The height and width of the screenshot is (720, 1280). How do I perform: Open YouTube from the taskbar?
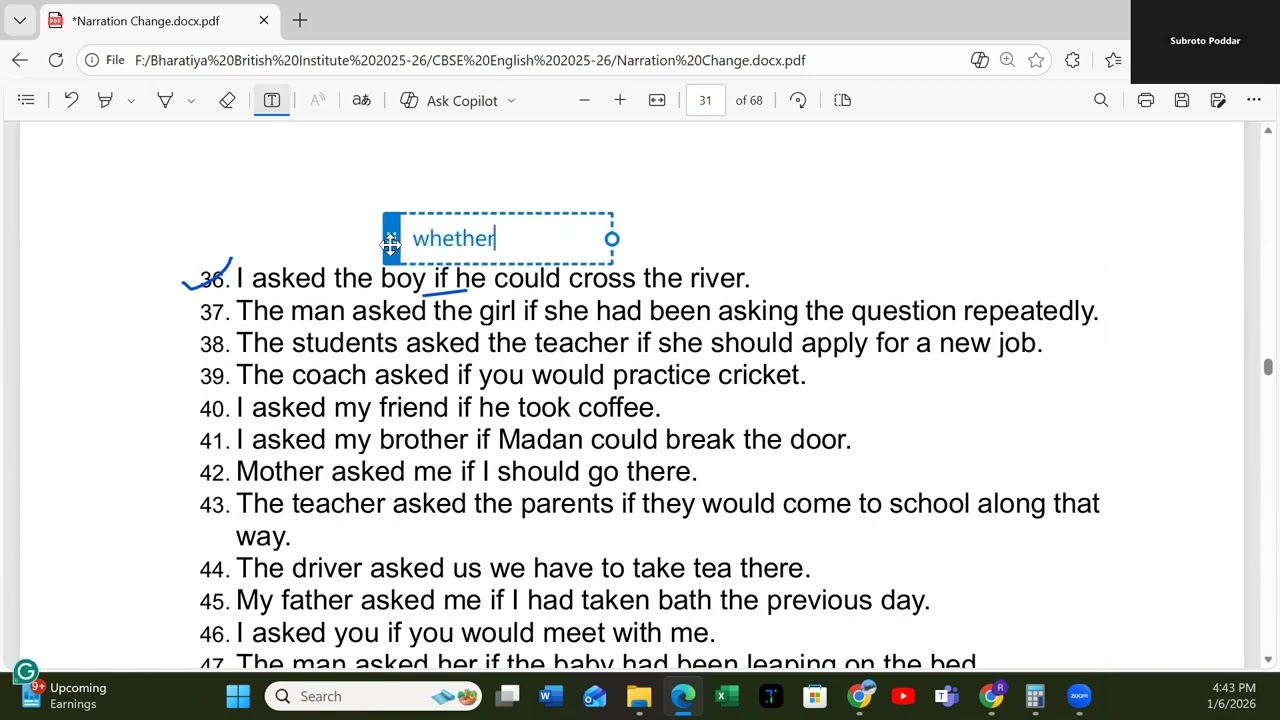903,696
